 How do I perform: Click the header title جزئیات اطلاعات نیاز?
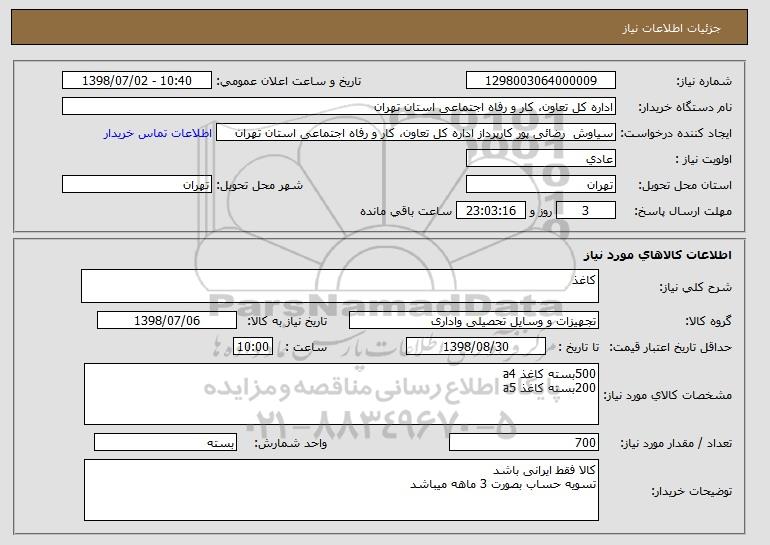pyautogui.click(x=671, y=28)
